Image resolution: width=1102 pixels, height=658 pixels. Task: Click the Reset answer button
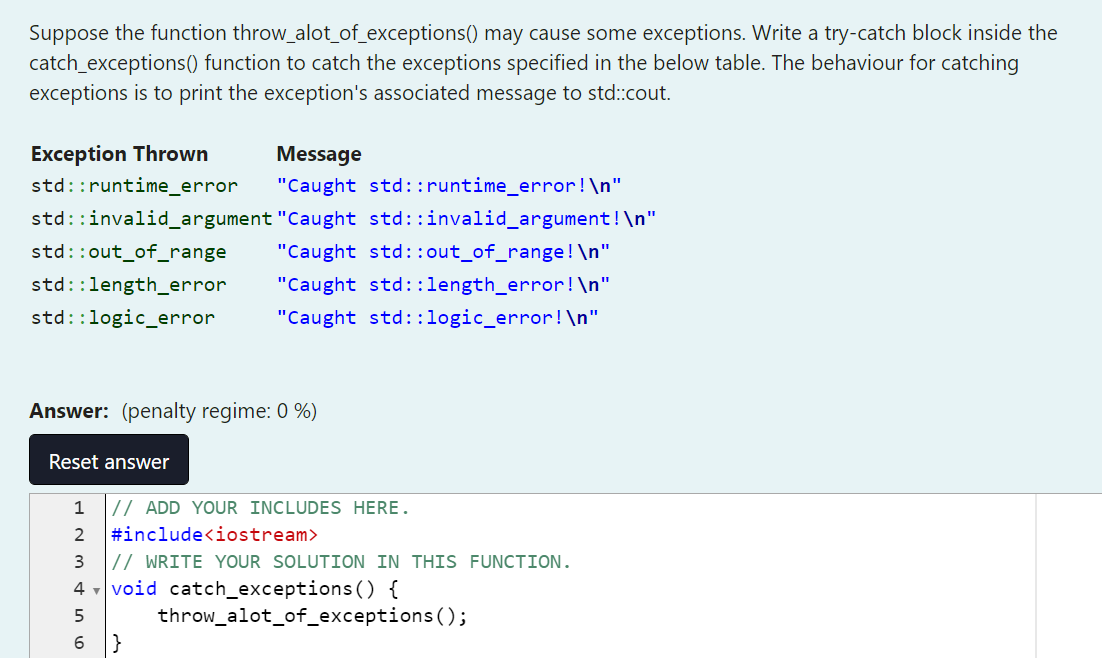tap(108, 459)
